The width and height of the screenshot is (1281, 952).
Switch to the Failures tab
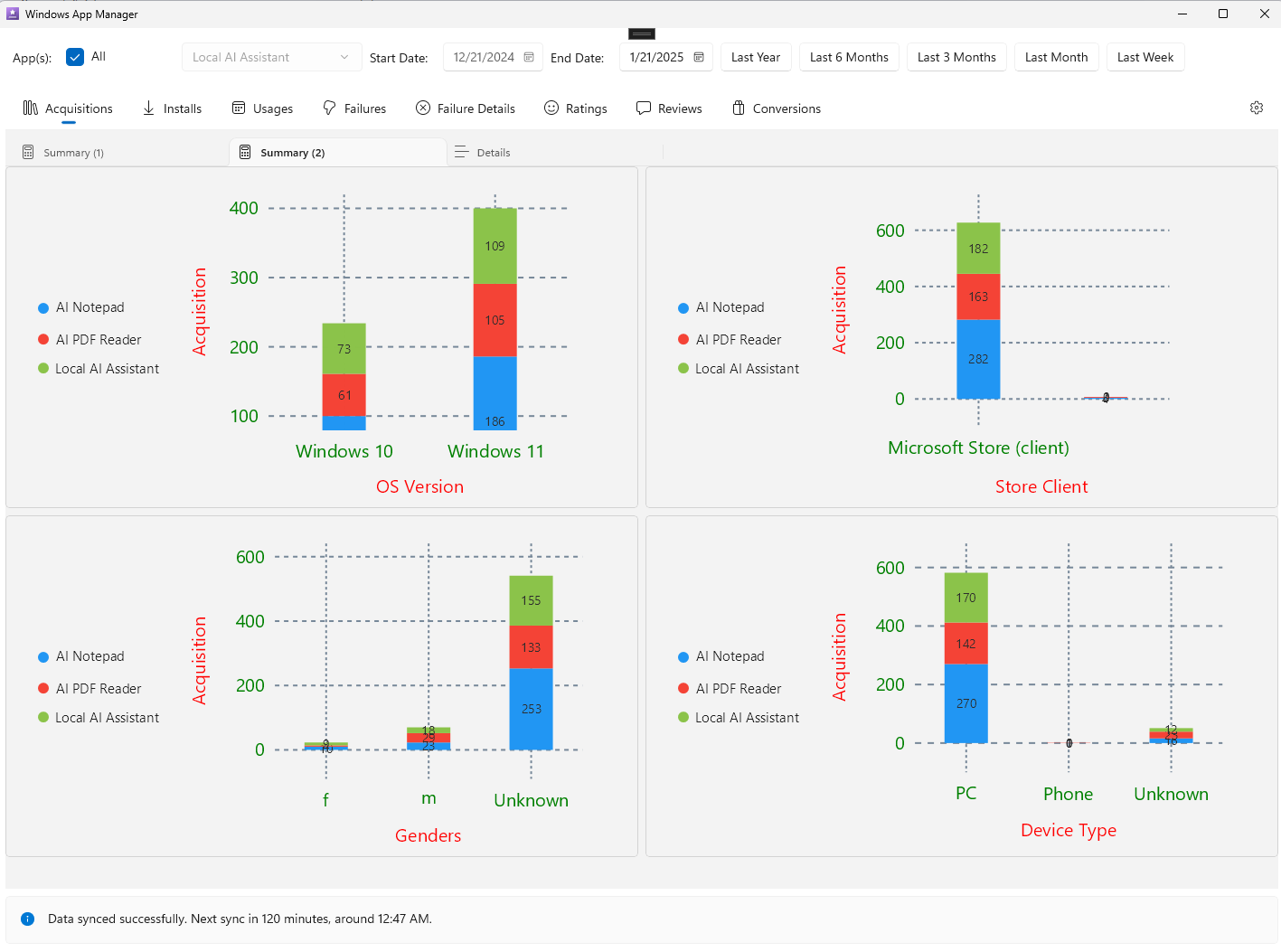coord(354,108)
